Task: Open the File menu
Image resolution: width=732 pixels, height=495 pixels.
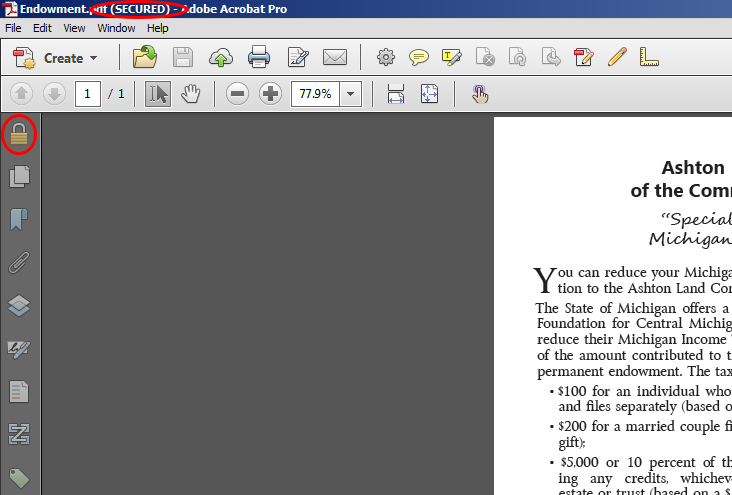Action: tap(13, 28)
